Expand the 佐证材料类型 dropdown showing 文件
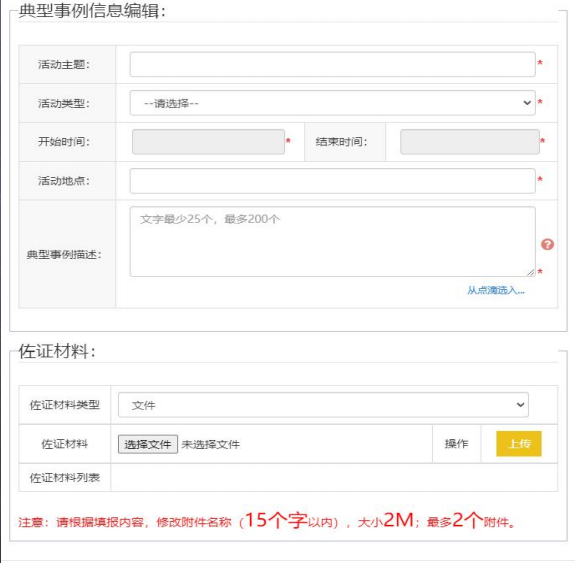The width and height of the screenshot is (575, 563). click(x=323, y=405)
